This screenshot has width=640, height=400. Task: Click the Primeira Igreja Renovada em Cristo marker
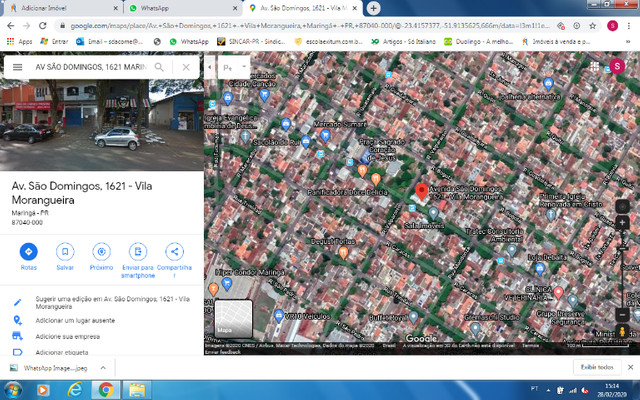(x=551, y=215)
